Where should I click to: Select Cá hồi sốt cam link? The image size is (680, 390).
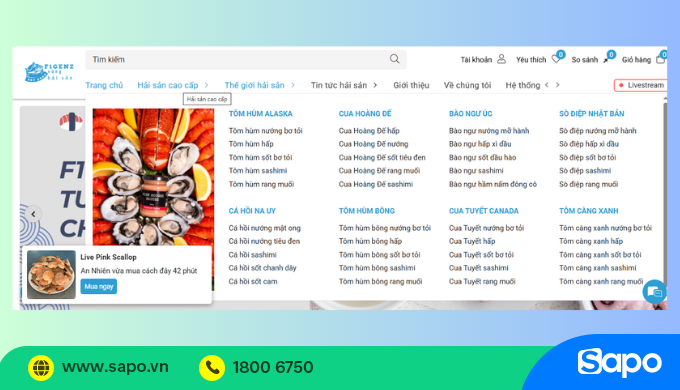[x=253, y=282]
